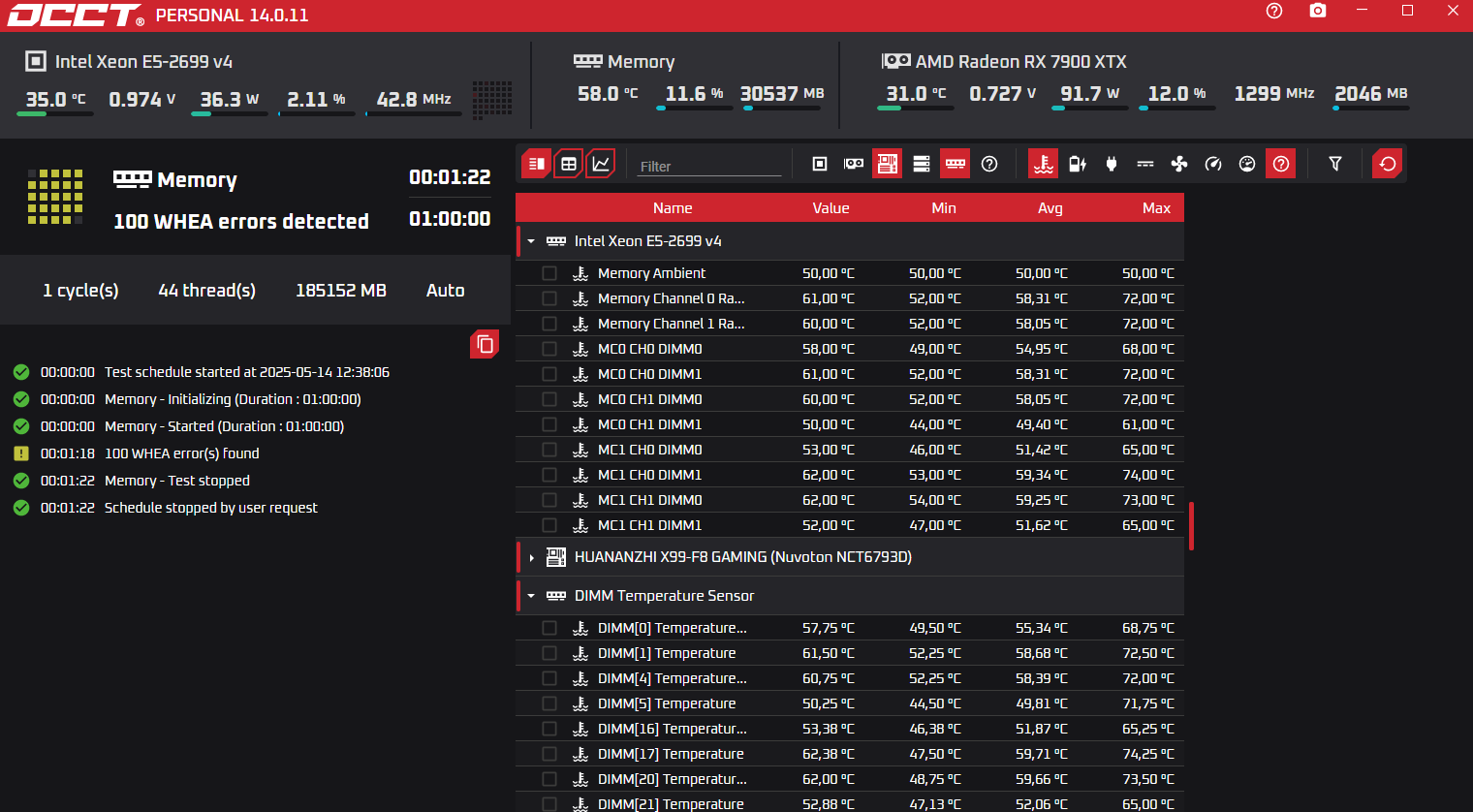Switch monitoring to table view layout
The width and height of the screenshot is (1473, 812).
point(569,164)
